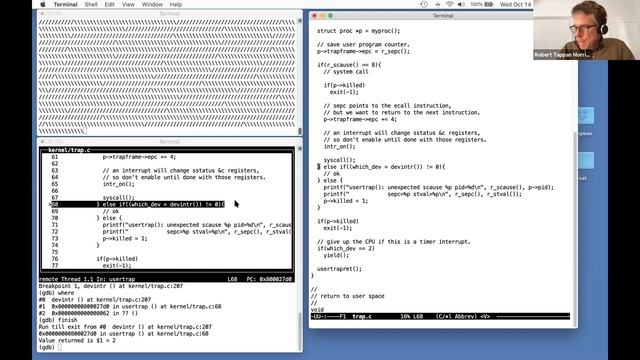Click the 'PC: 0x800027d0' status entry
Image resolution: width=640 pixels, height=360 pixels.
click(x=269, y=279)
